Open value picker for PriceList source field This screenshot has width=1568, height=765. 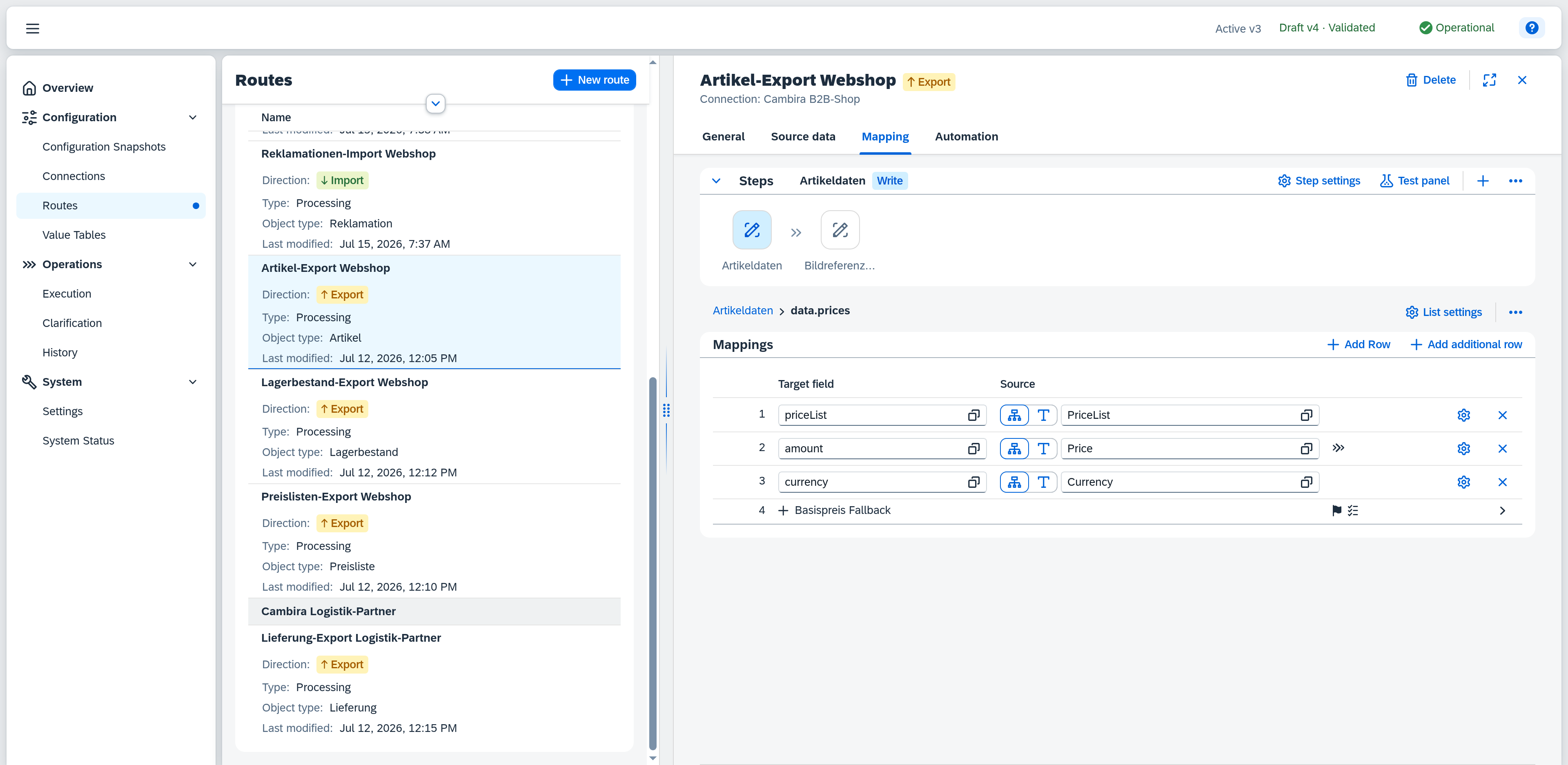click(x=1306, y=415)
